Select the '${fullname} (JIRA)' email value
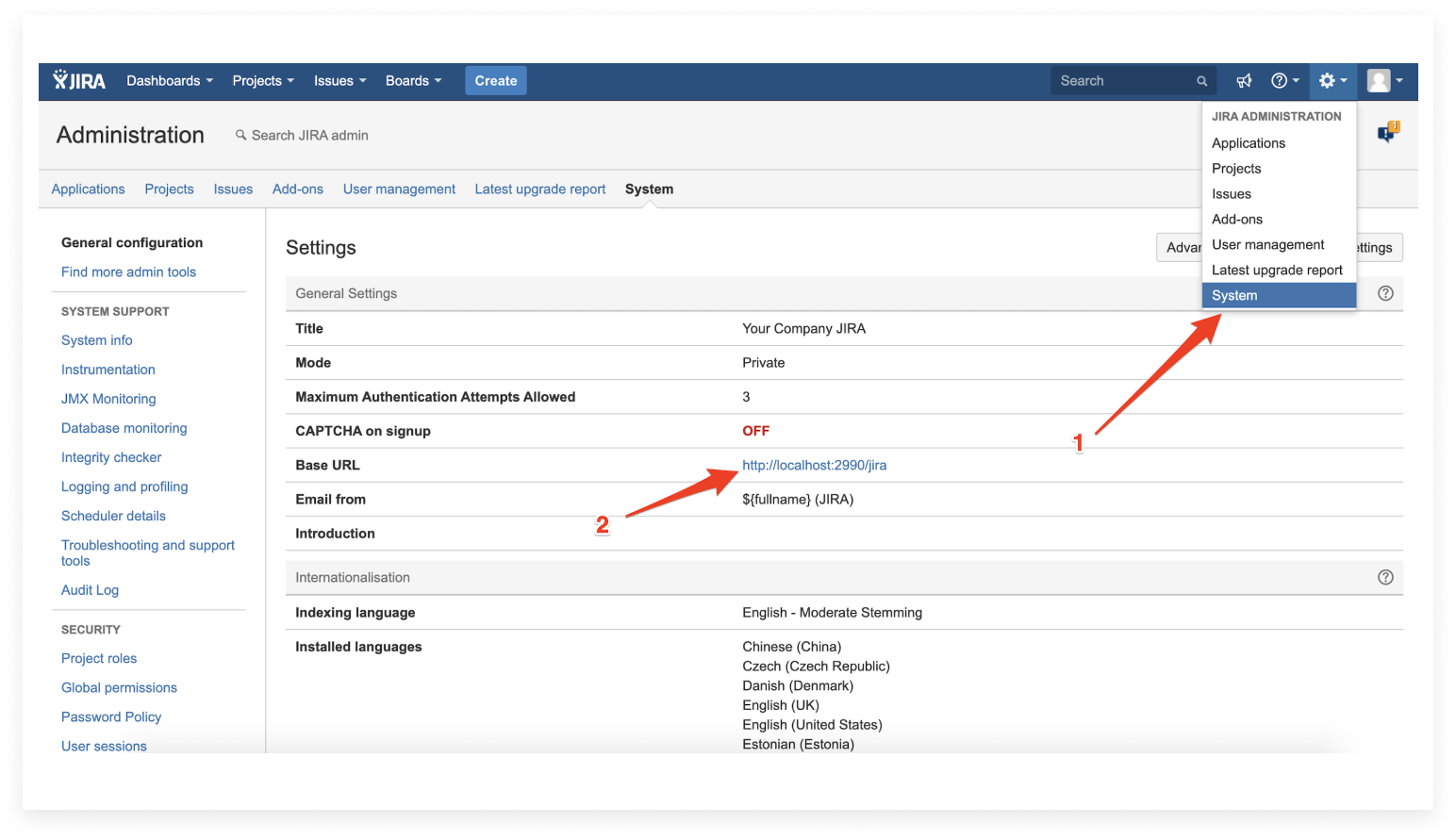This screenshot has height=840, width=1456. pos(798,499)
